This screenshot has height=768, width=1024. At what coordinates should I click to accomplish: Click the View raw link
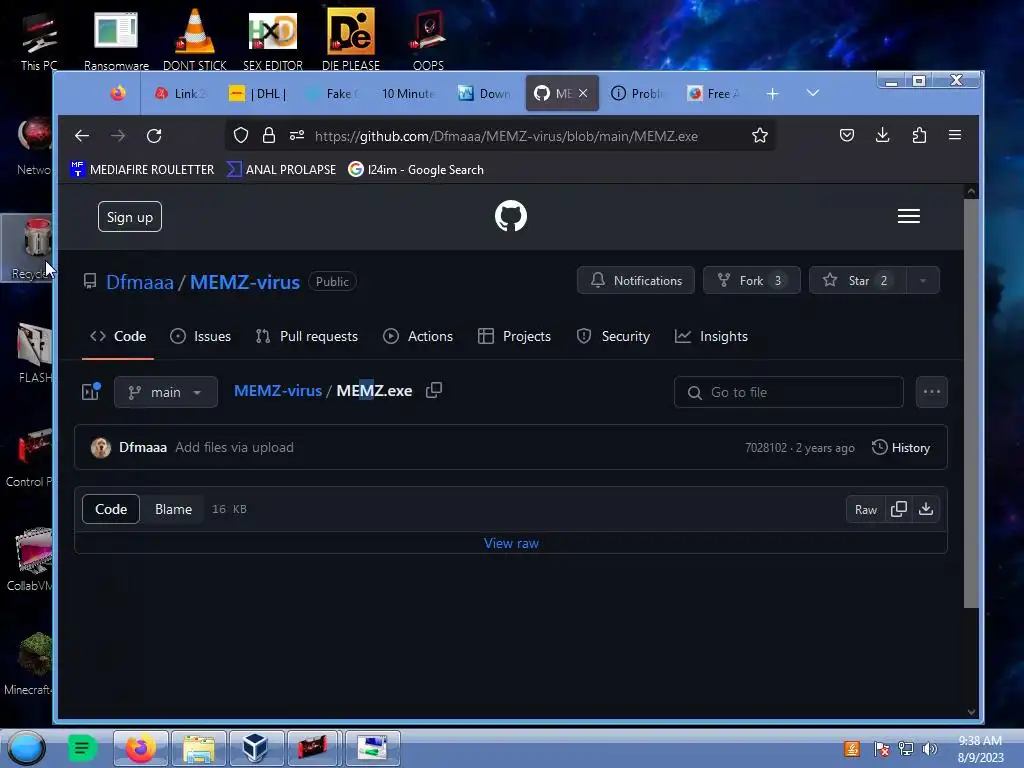(x=511, y=543)
